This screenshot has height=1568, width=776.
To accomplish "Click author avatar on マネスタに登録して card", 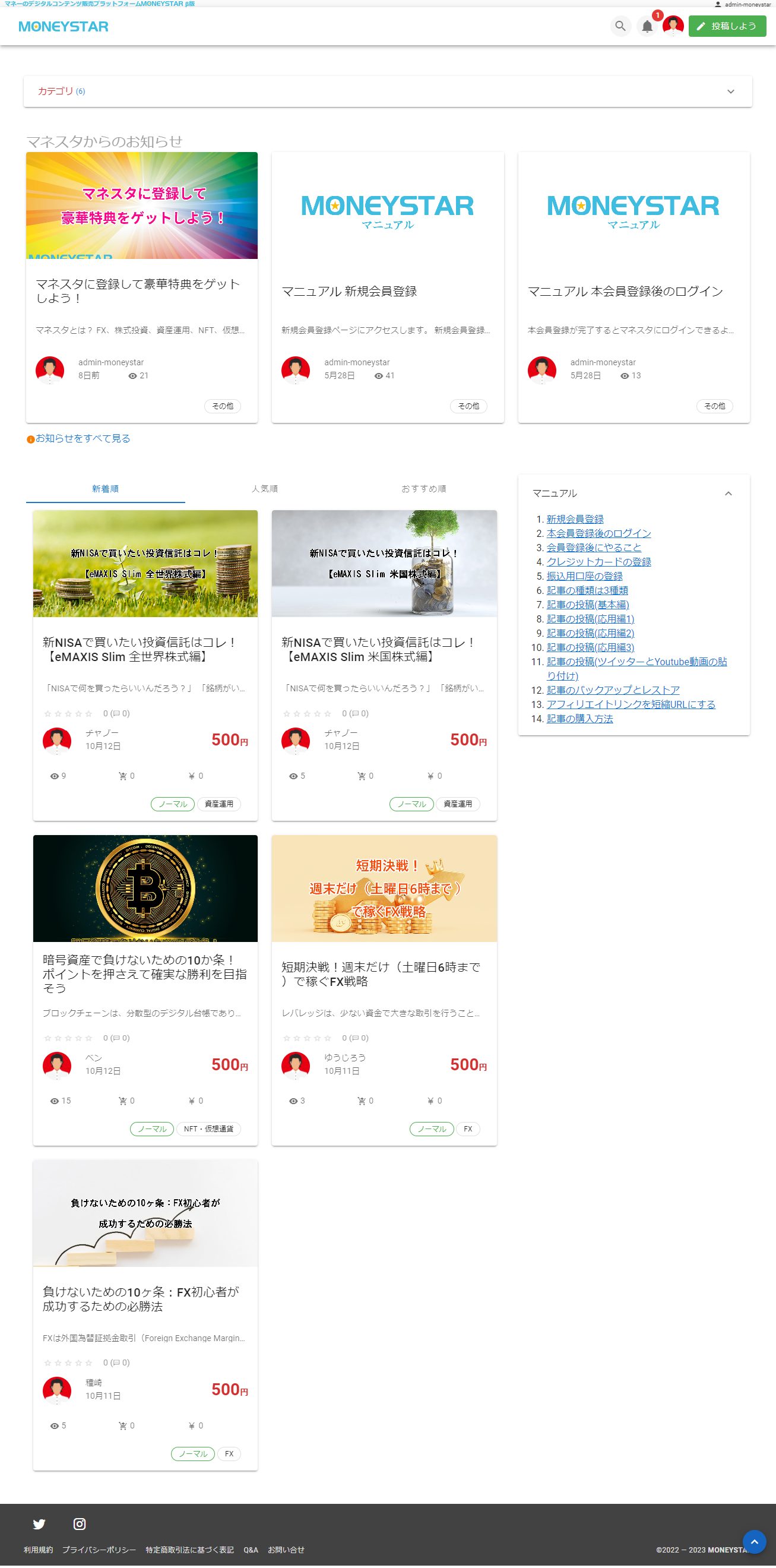I will coord(50,369).
